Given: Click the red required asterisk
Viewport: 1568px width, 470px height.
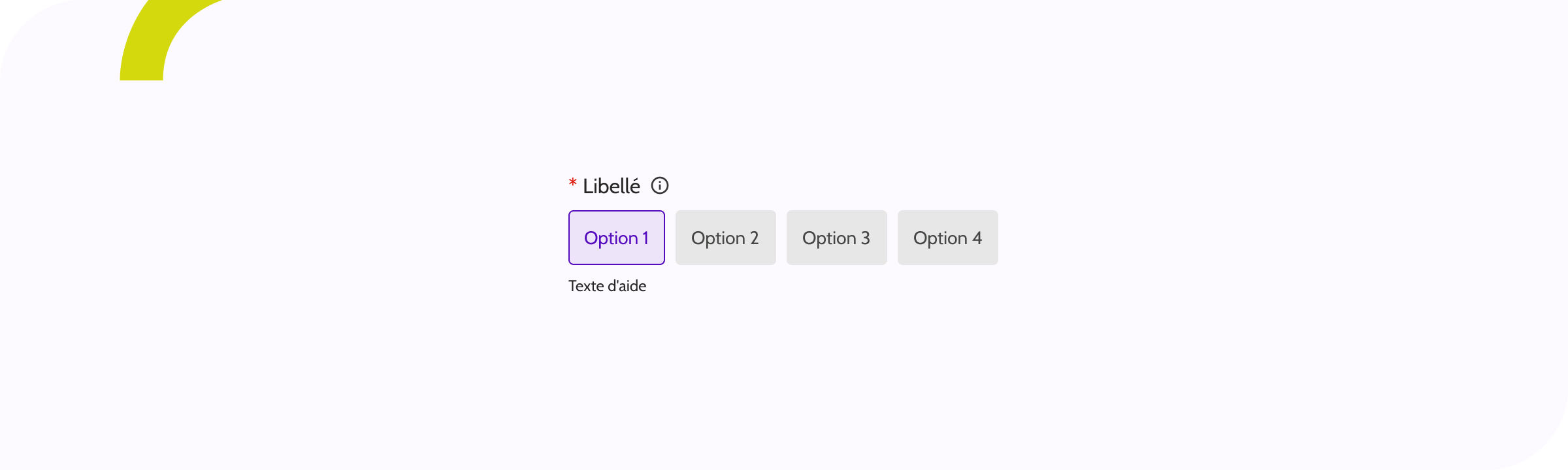Looking at the screenshot, I should [572, 183].
